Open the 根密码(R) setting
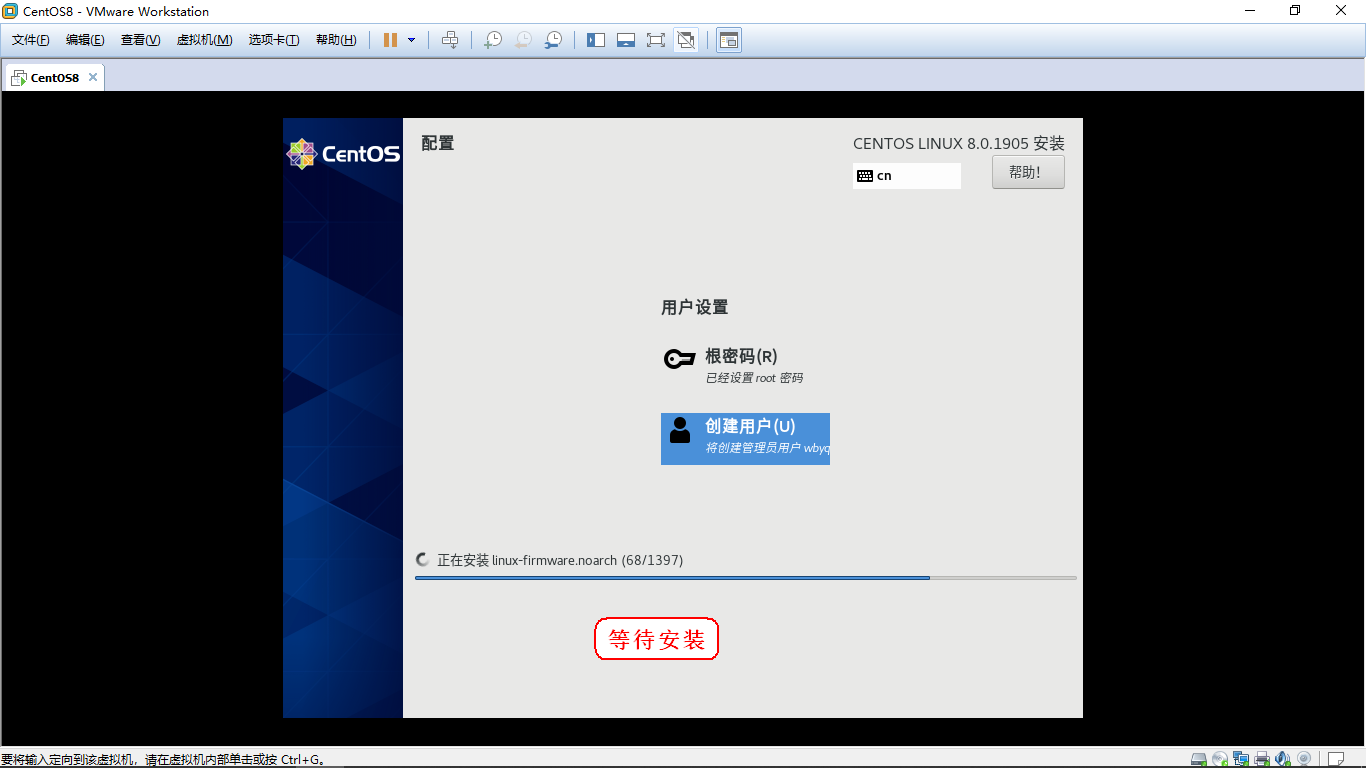The width and height of the screenshot is (1366, 768). (745, 366)
